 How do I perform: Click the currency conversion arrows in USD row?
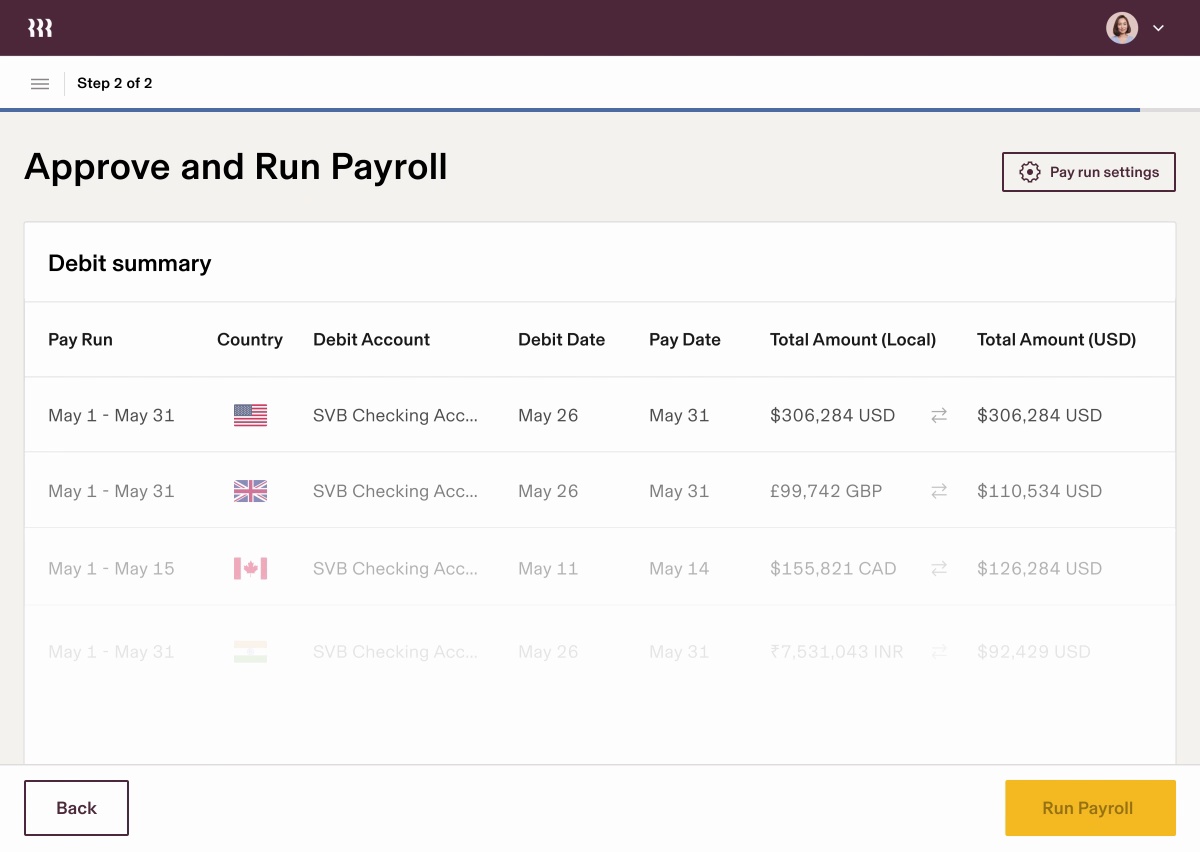tap(939, 415)
